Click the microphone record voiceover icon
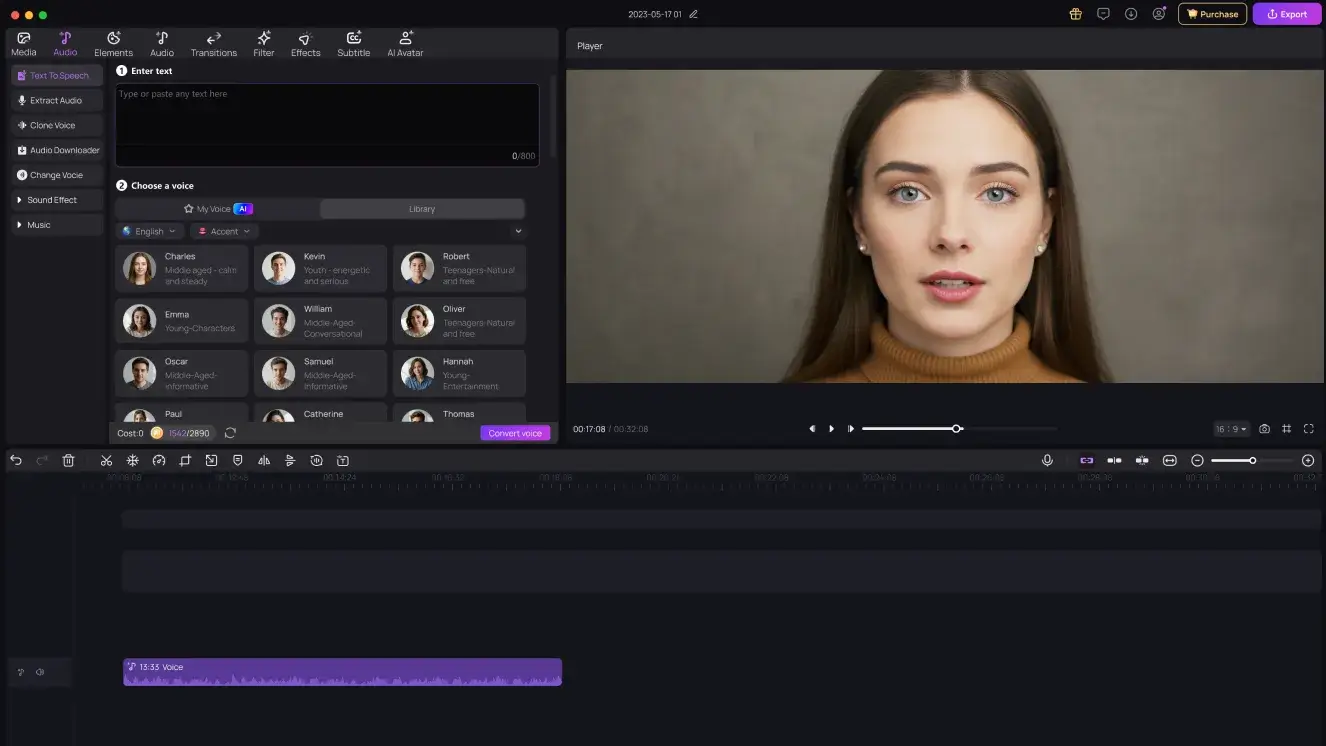Image resolution: width=1326 pixels, height=746 pixels. click(1047, 460)
